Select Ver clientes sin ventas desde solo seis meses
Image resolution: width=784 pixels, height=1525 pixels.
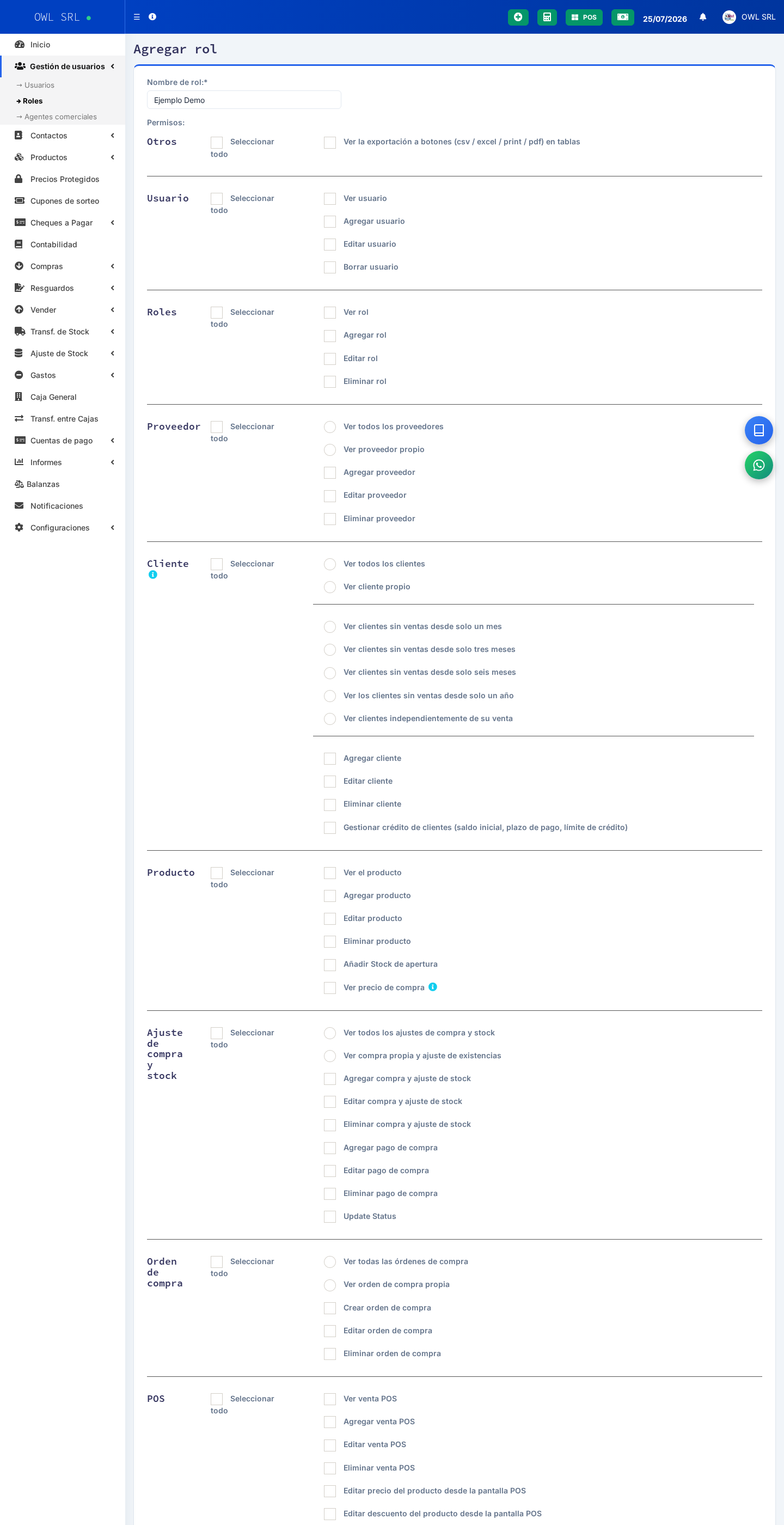pyautogui.click(x=329, y=673)
